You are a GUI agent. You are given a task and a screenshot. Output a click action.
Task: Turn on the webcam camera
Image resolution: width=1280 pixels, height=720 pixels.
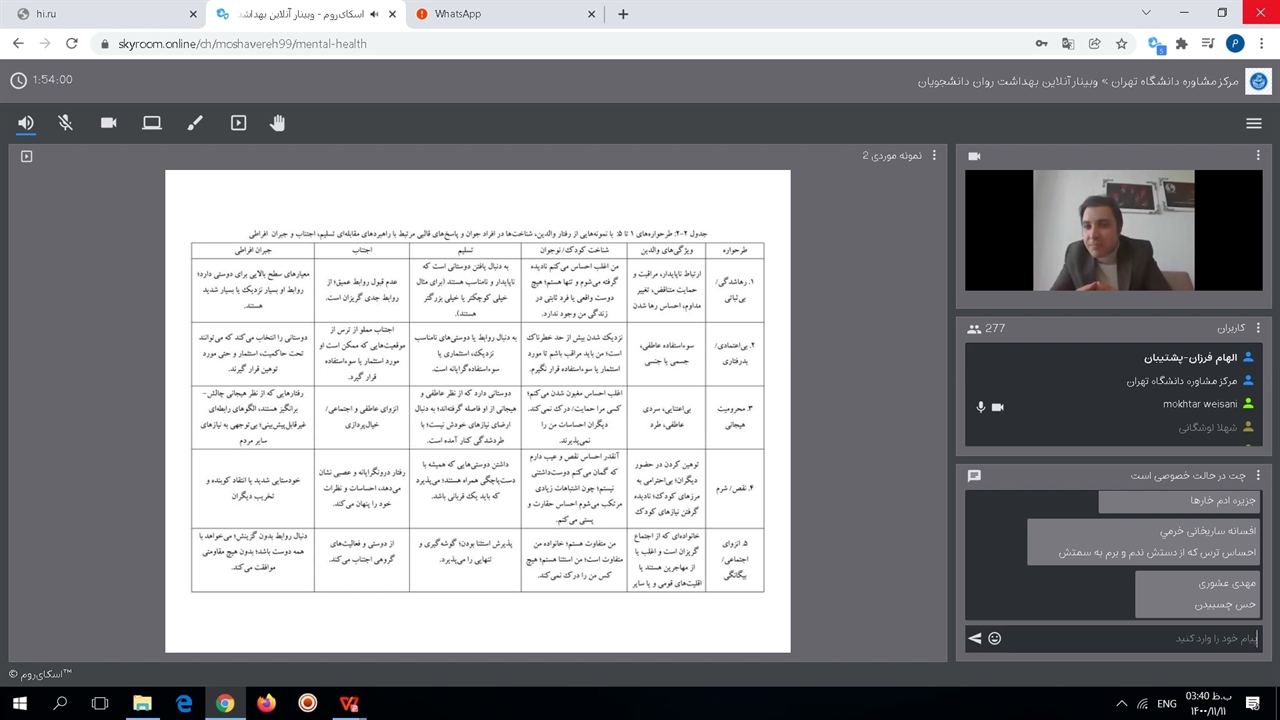[x=109, y=123]
